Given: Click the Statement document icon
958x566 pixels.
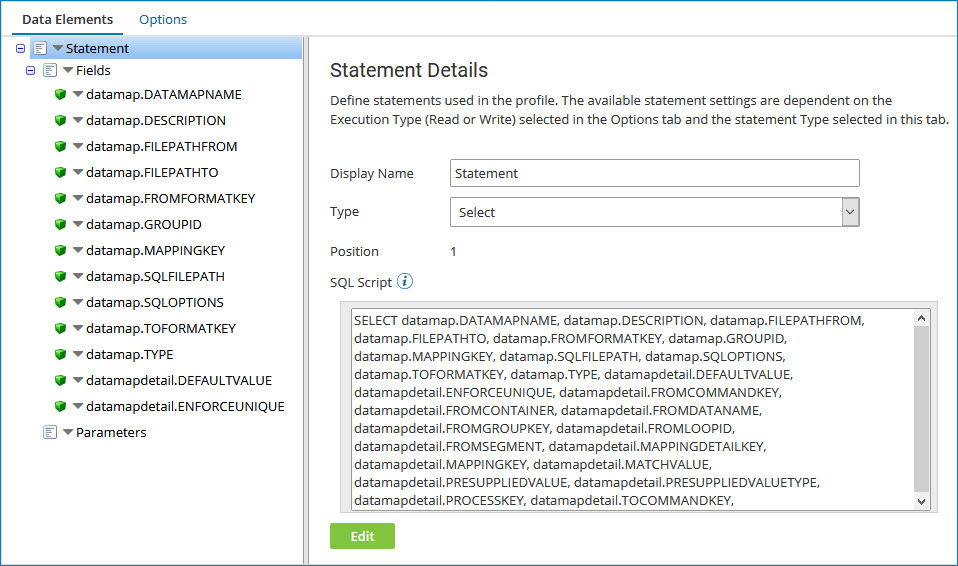Looking at the screenshot, I should pos(40,48).
